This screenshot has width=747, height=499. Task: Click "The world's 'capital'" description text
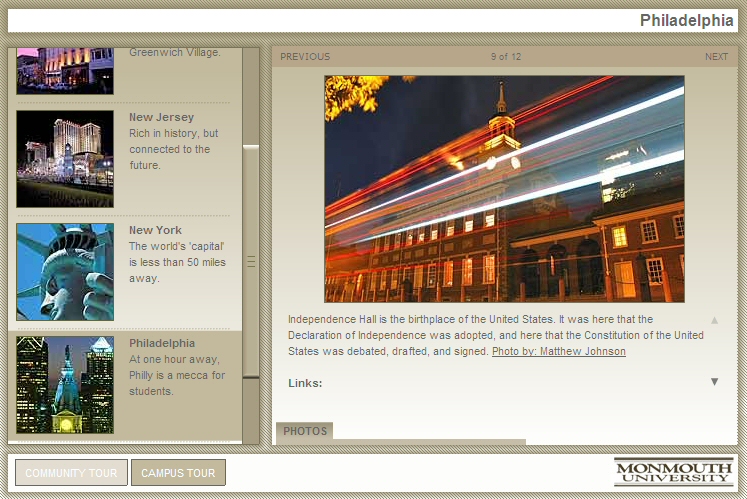177,262
